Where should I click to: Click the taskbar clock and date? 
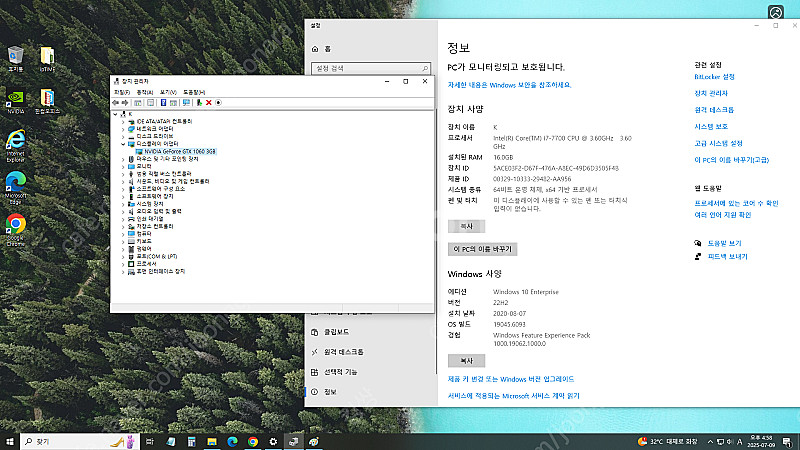(x=761, y=441)
